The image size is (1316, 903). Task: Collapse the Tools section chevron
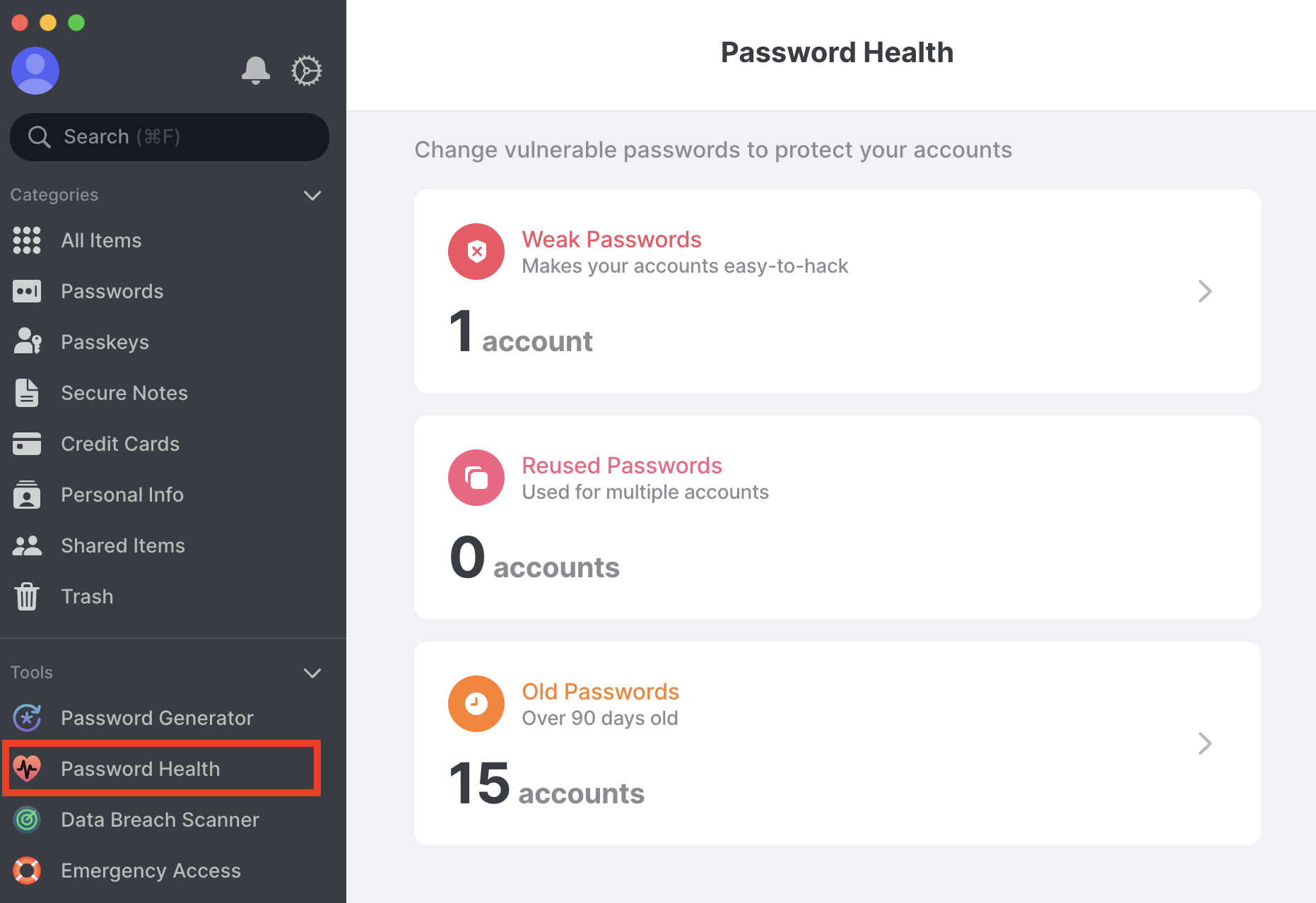pos(312,673)
